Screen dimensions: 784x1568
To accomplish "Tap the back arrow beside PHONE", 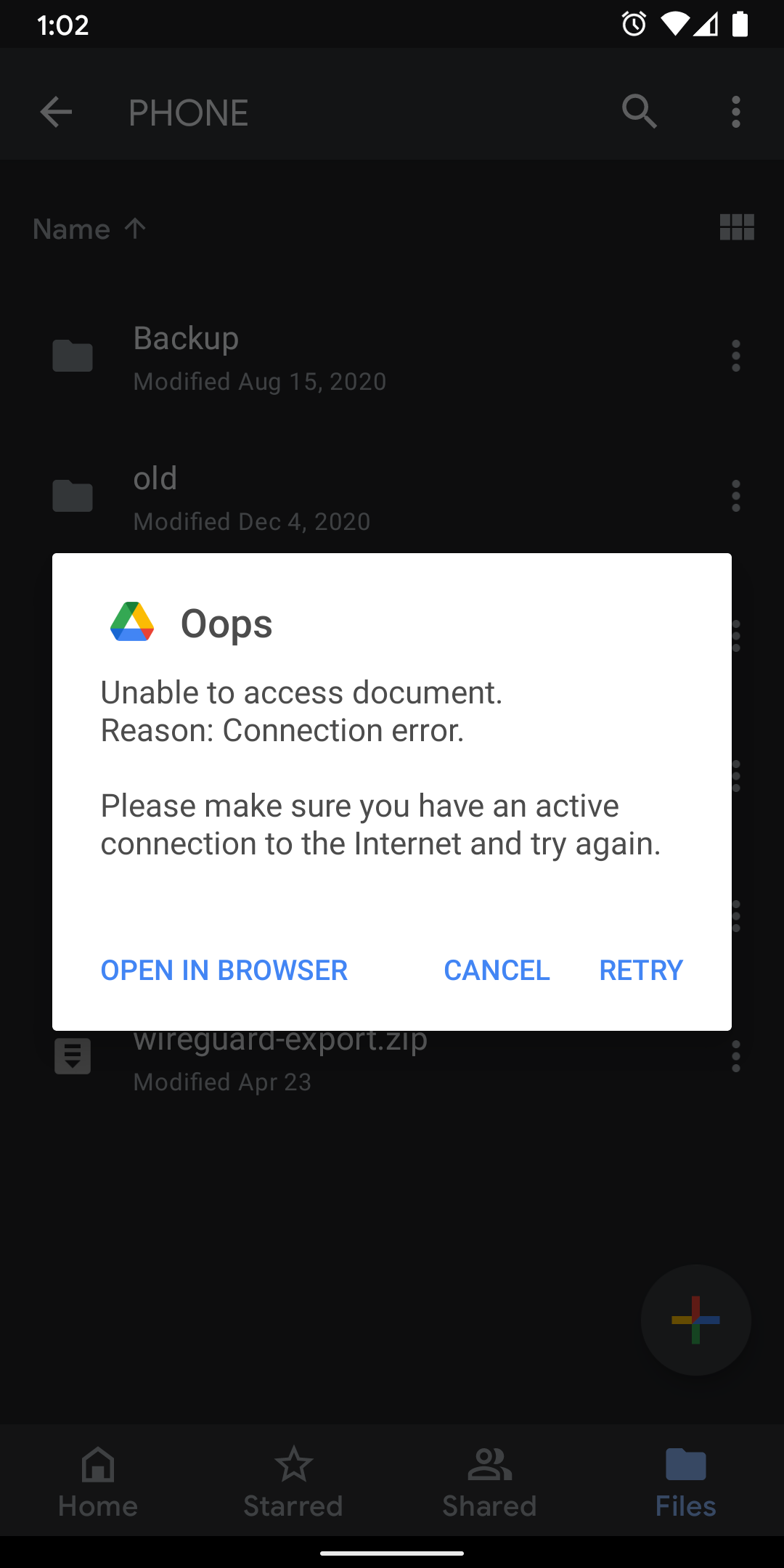I will pyautogui.click(x=56, y=113).
